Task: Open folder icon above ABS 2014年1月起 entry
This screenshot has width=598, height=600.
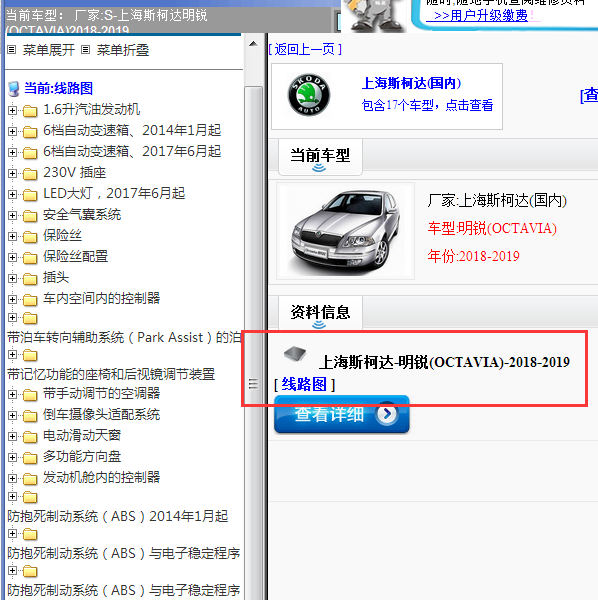Action: coord(30,497)
